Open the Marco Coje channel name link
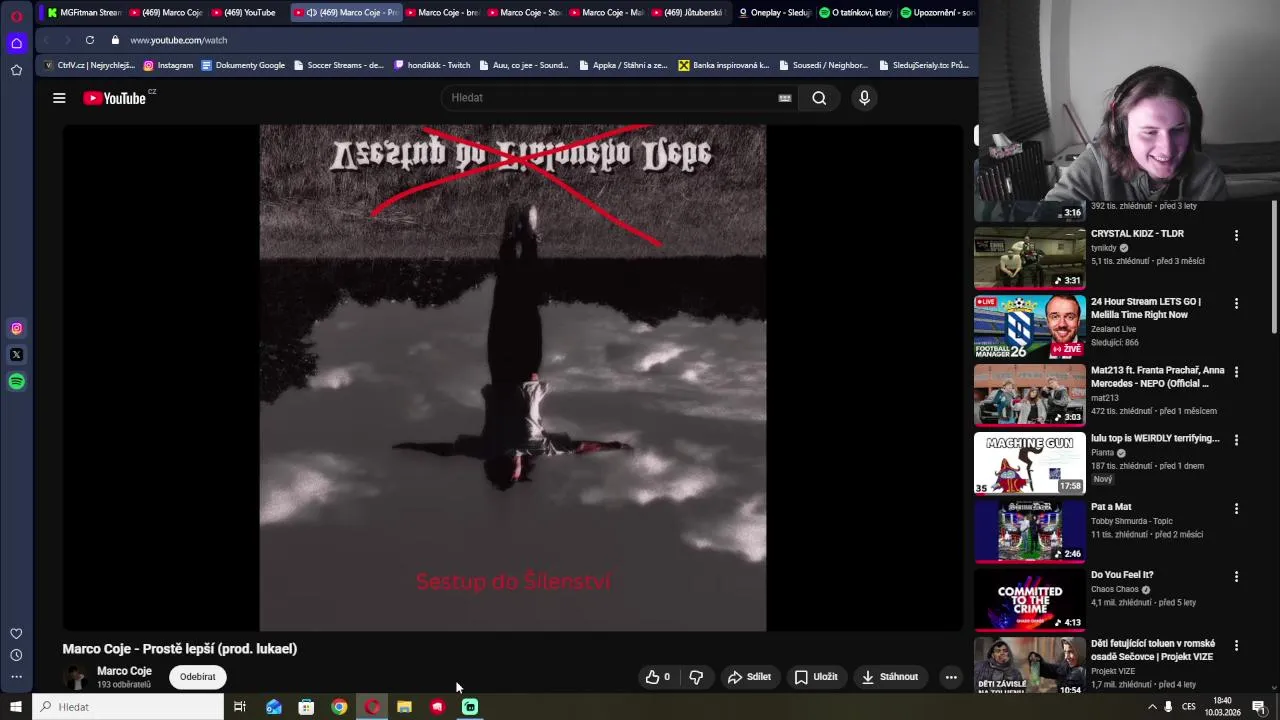 pyautogui.click(x=124, y=671)
